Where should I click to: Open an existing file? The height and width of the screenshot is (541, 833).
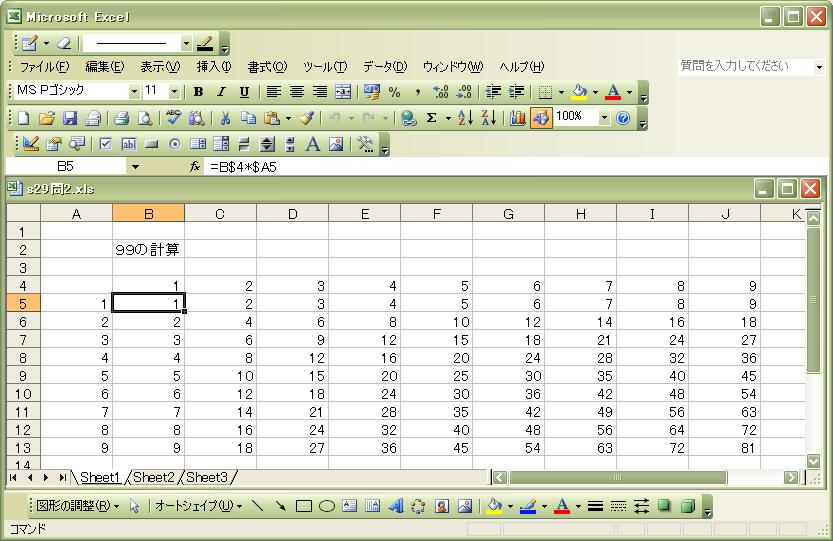(x=47, y=118)
